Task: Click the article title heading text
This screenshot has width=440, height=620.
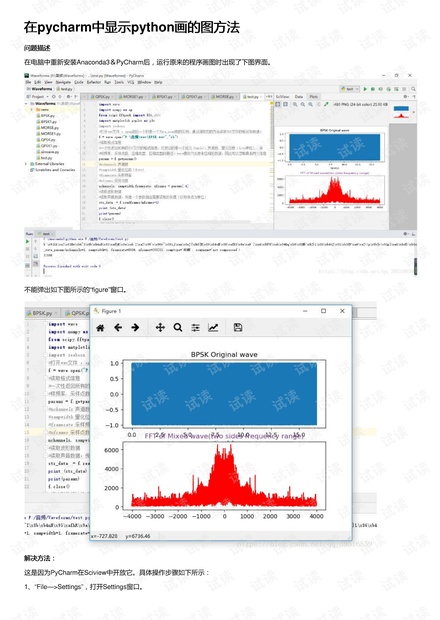Action: [x=132, y=27]
